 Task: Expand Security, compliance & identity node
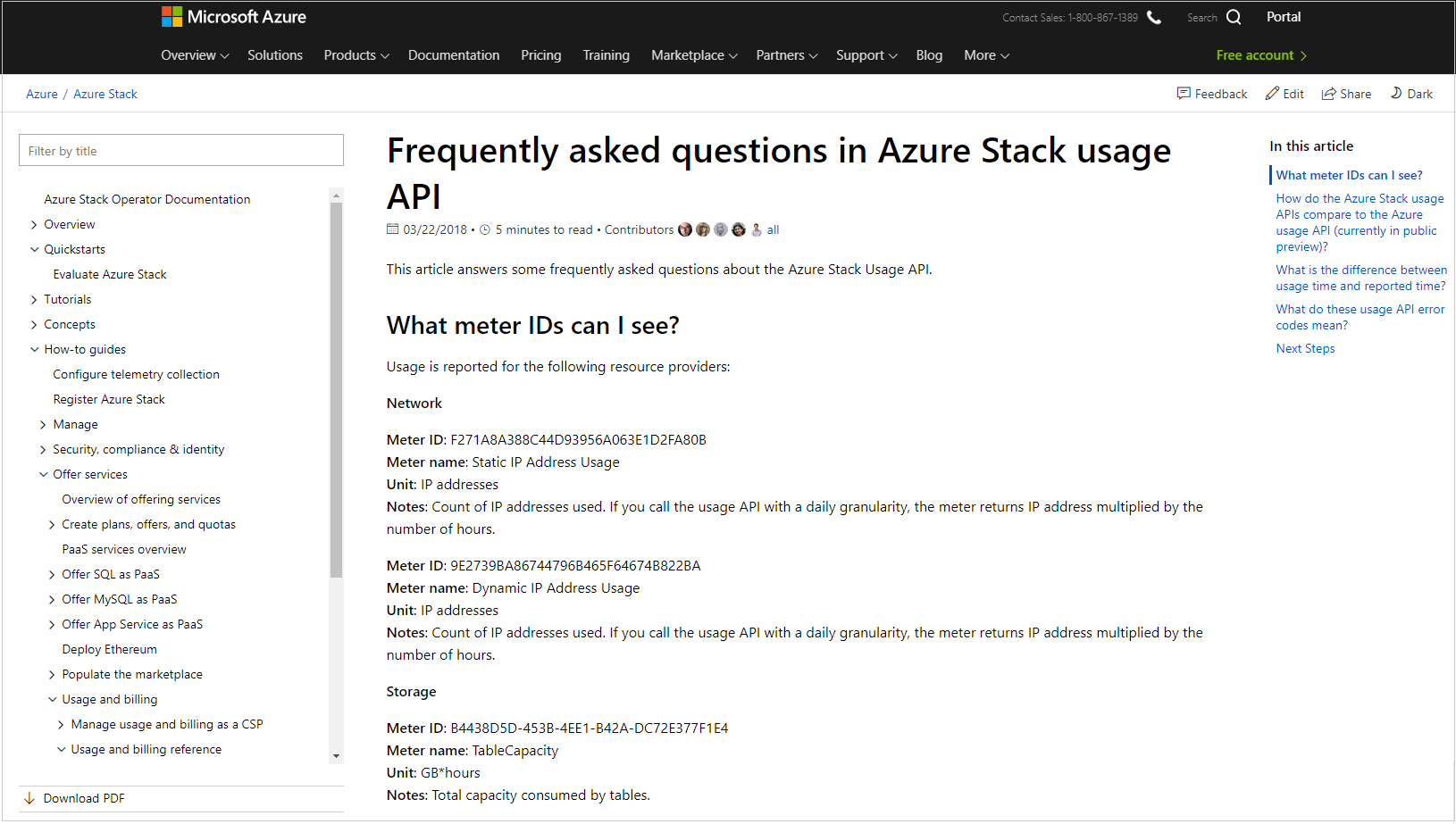pyautogui.click(x=43, y=449)
